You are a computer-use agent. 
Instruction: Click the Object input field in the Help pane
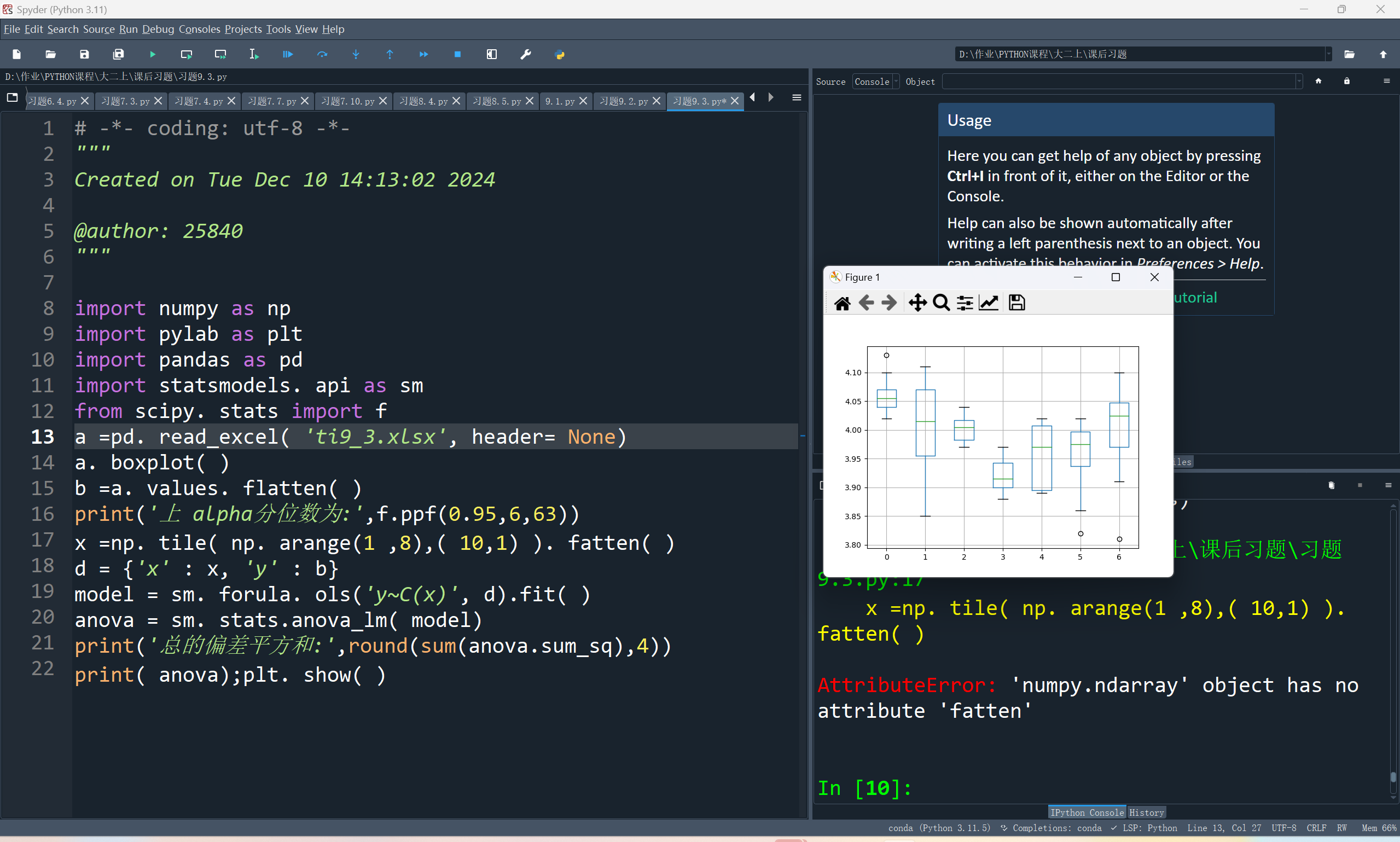[x=1118, y=82]
